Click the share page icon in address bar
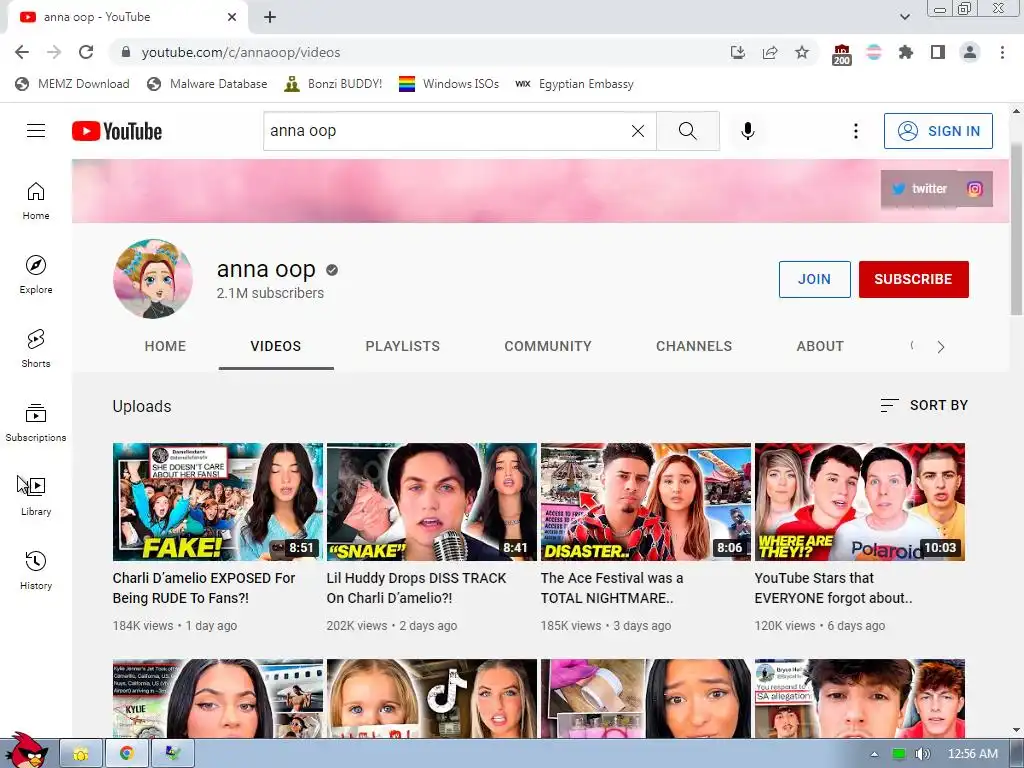The image size is (1024, 768). [x=770, y=52]
